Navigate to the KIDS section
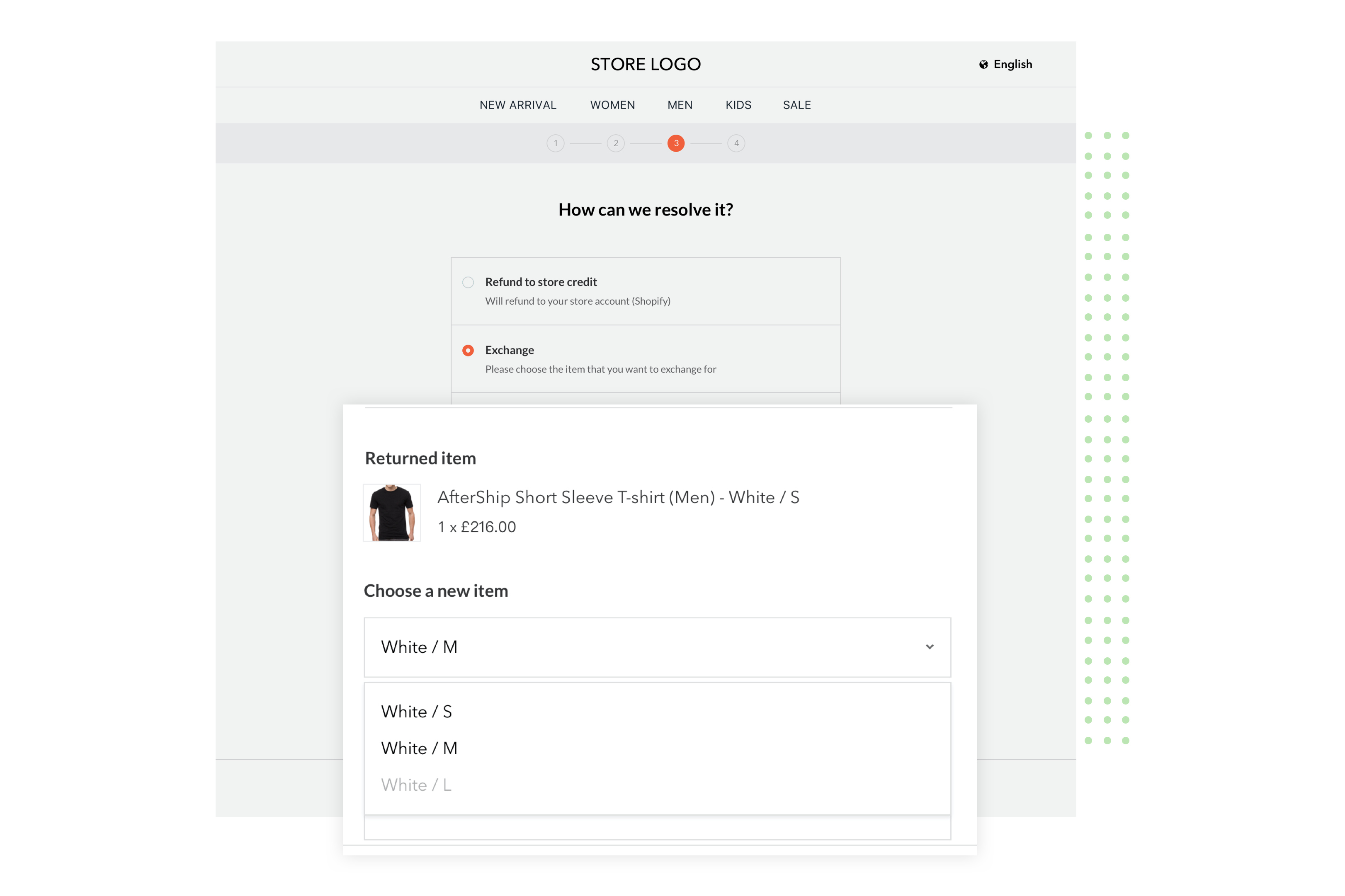The height and width of the screenshot is (896, 1345). (x=738, y=105)
